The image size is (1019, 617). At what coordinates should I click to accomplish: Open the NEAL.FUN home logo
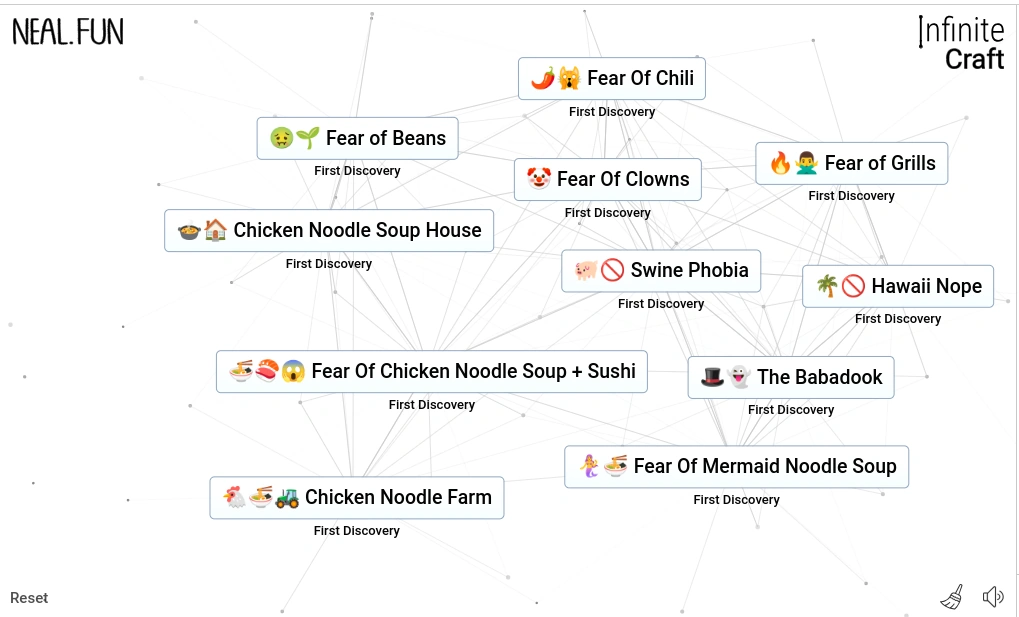pos(68,32)
